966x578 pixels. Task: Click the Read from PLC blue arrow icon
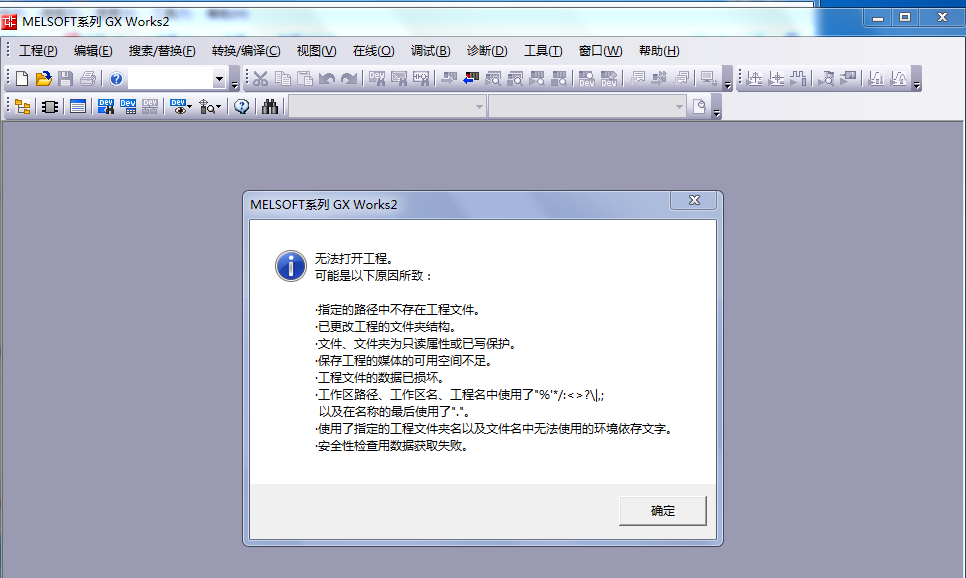(x=470, y=79)
